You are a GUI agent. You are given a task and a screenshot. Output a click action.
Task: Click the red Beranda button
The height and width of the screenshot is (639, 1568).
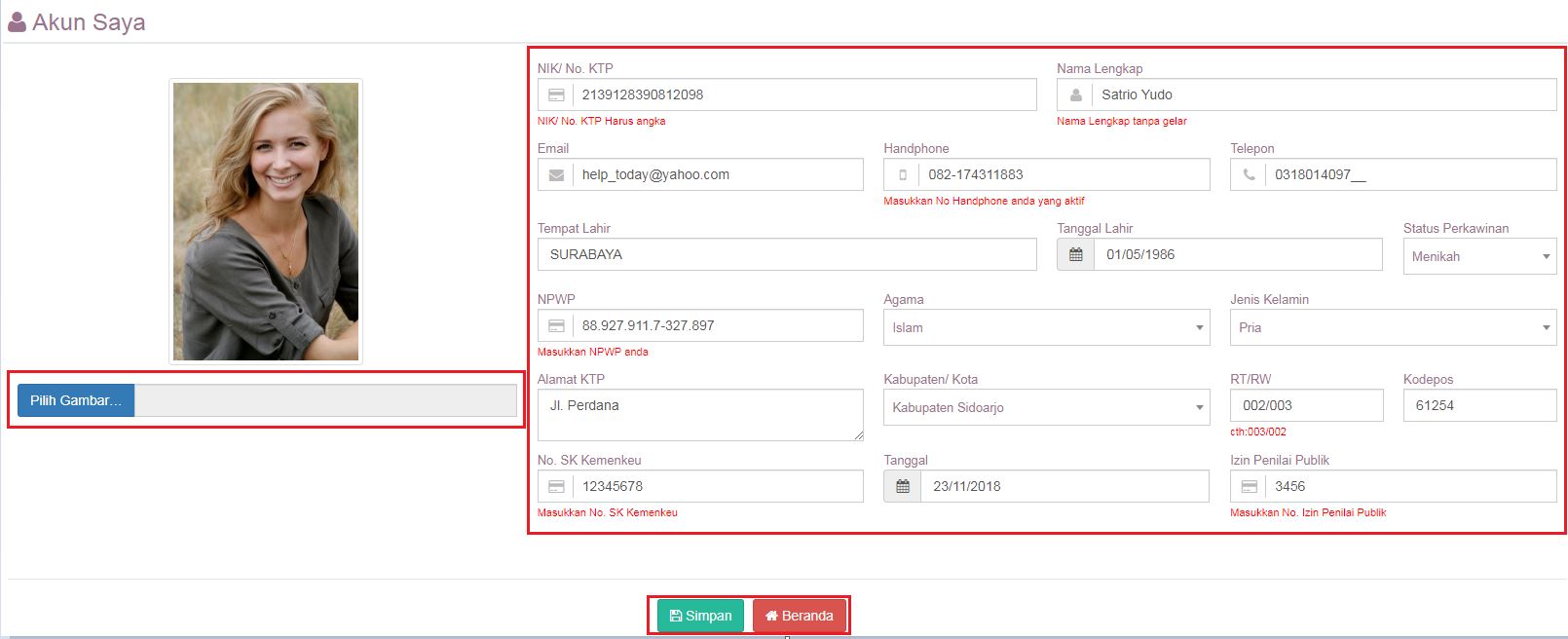tap(799, 616)
